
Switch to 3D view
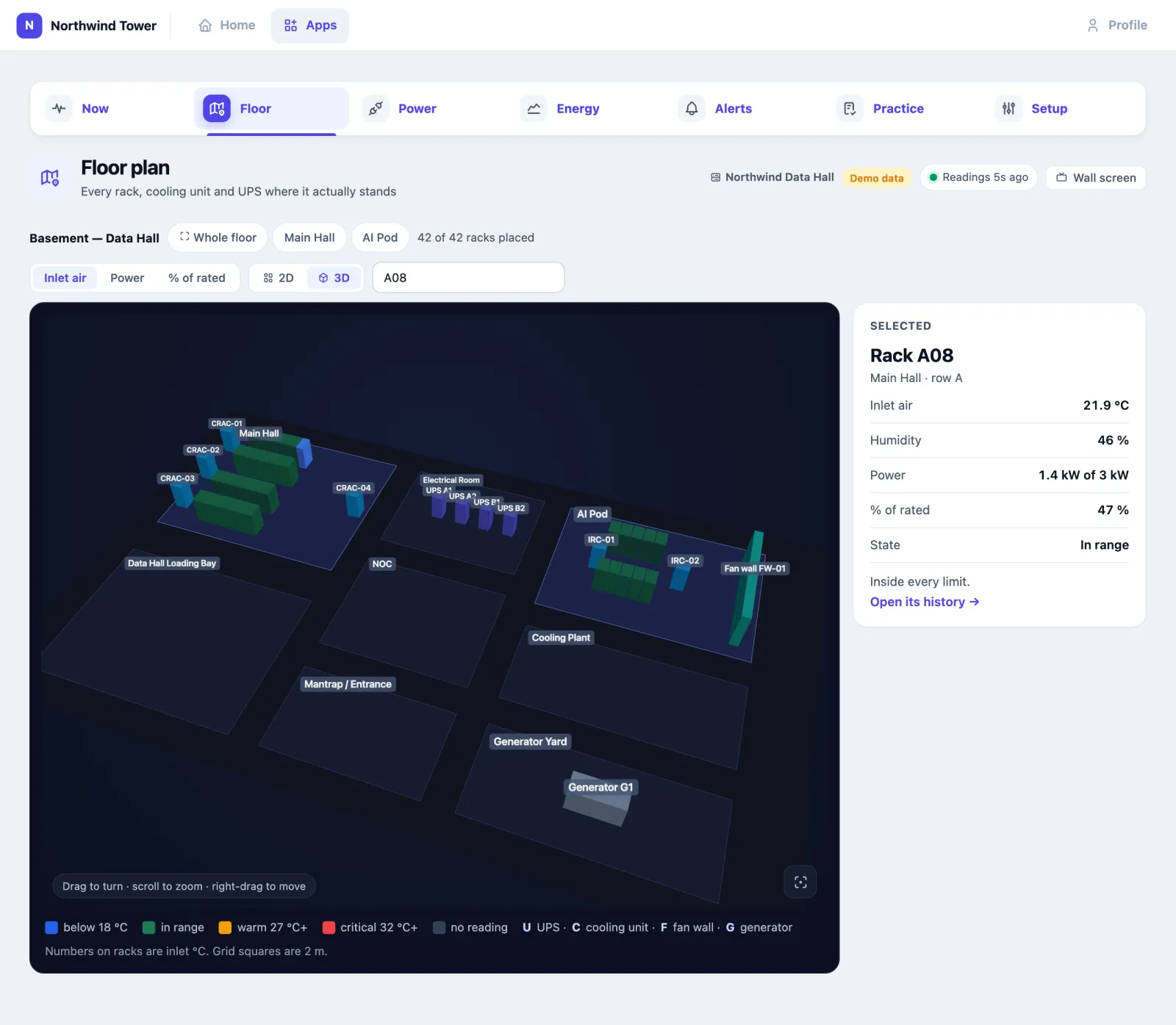click(x=334, y=278)
